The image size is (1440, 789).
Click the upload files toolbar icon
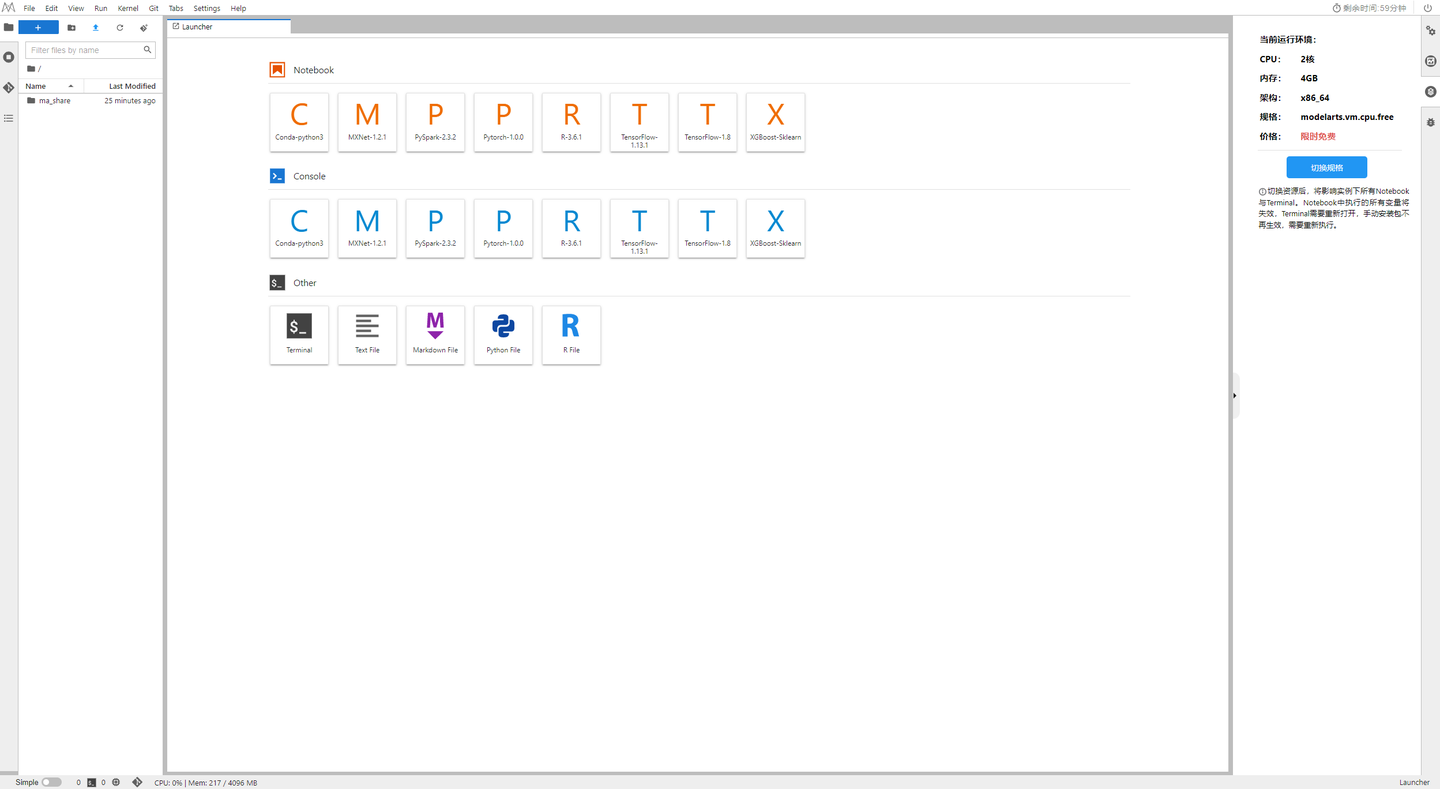click(96, 28)
